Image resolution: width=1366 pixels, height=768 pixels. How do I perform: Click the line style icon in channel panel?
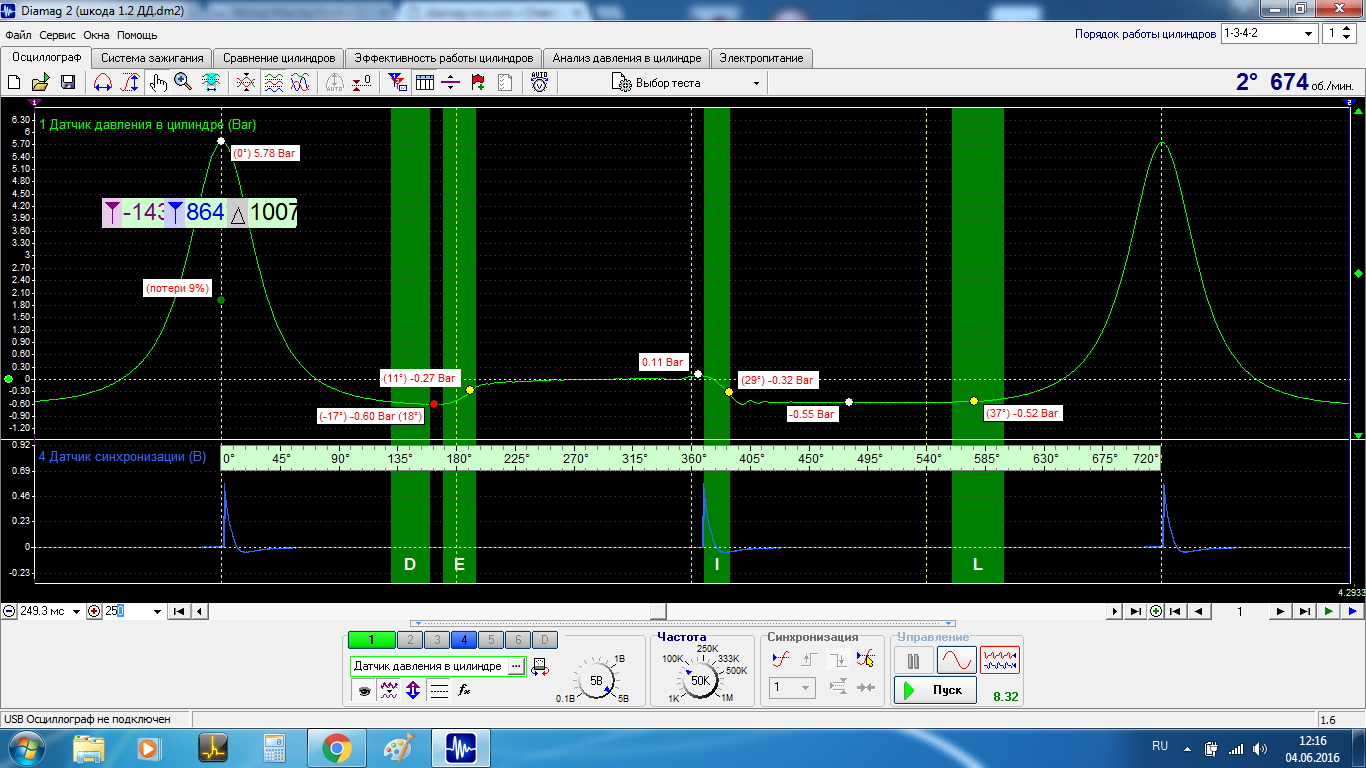point(439,690)
